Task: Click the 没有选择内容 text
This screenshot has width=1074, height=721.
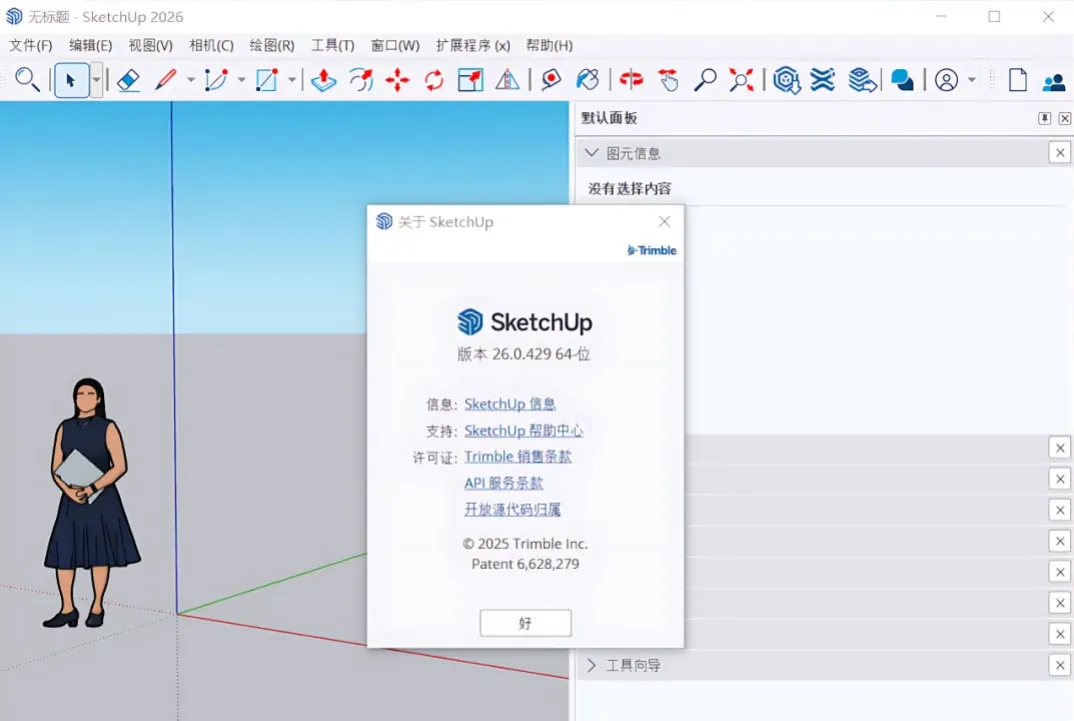Action: pos(629,189)
